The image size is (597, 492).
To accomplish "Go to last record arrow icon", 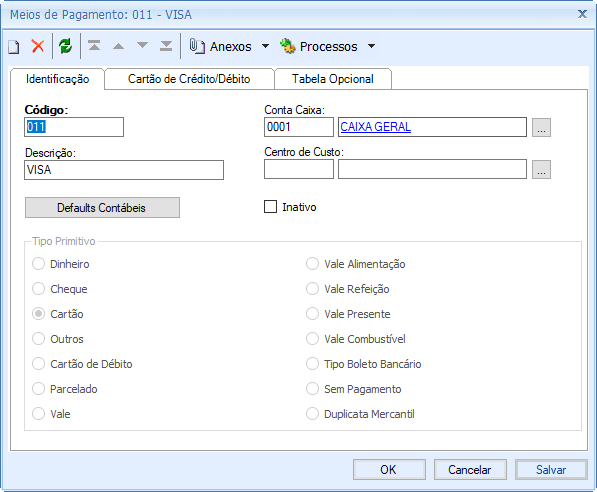I will coord(166,46).
